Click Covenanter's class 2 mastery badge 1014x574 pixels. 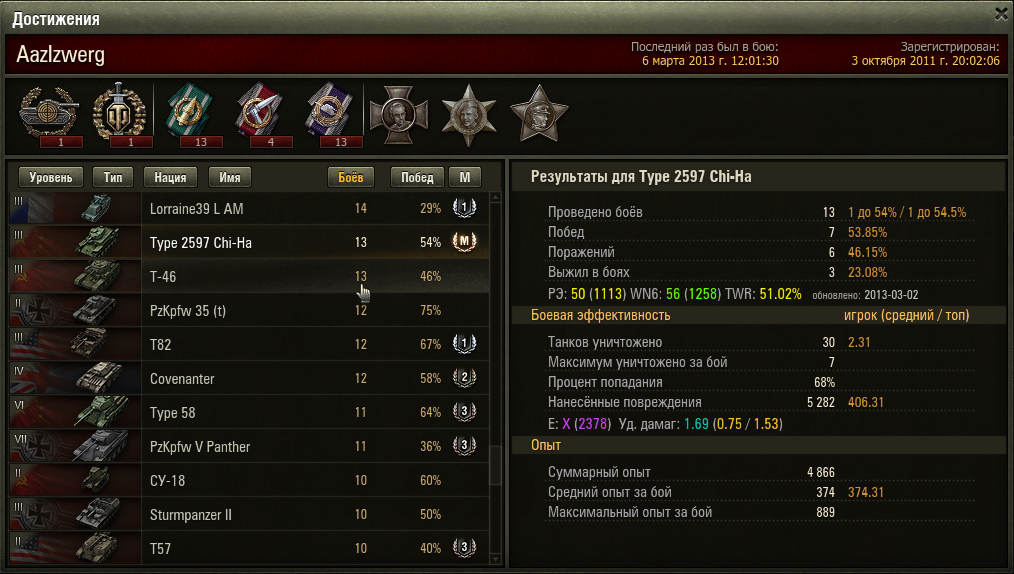[x=464, y=378]
